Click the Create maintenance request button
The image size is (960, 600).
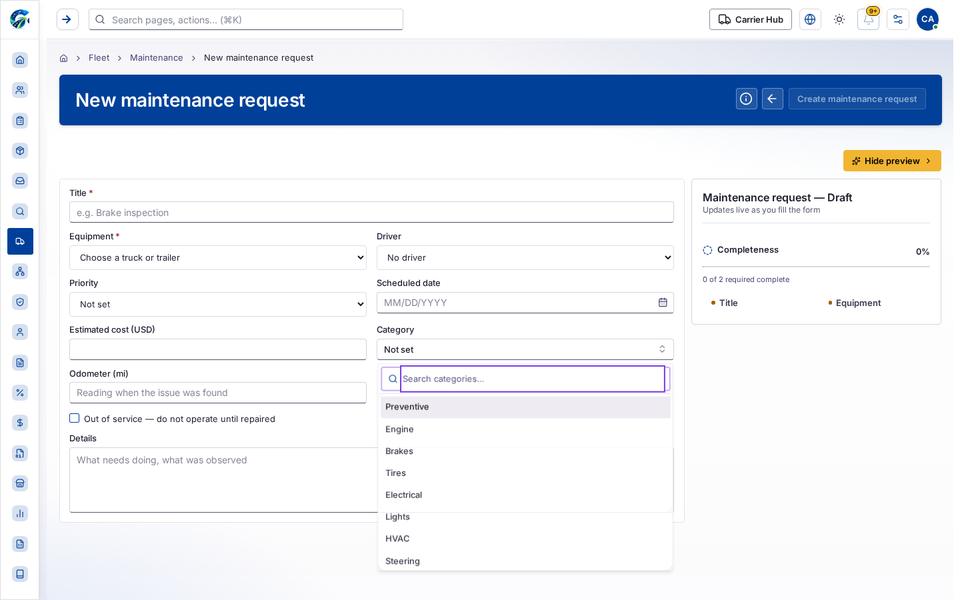(857, 99)
